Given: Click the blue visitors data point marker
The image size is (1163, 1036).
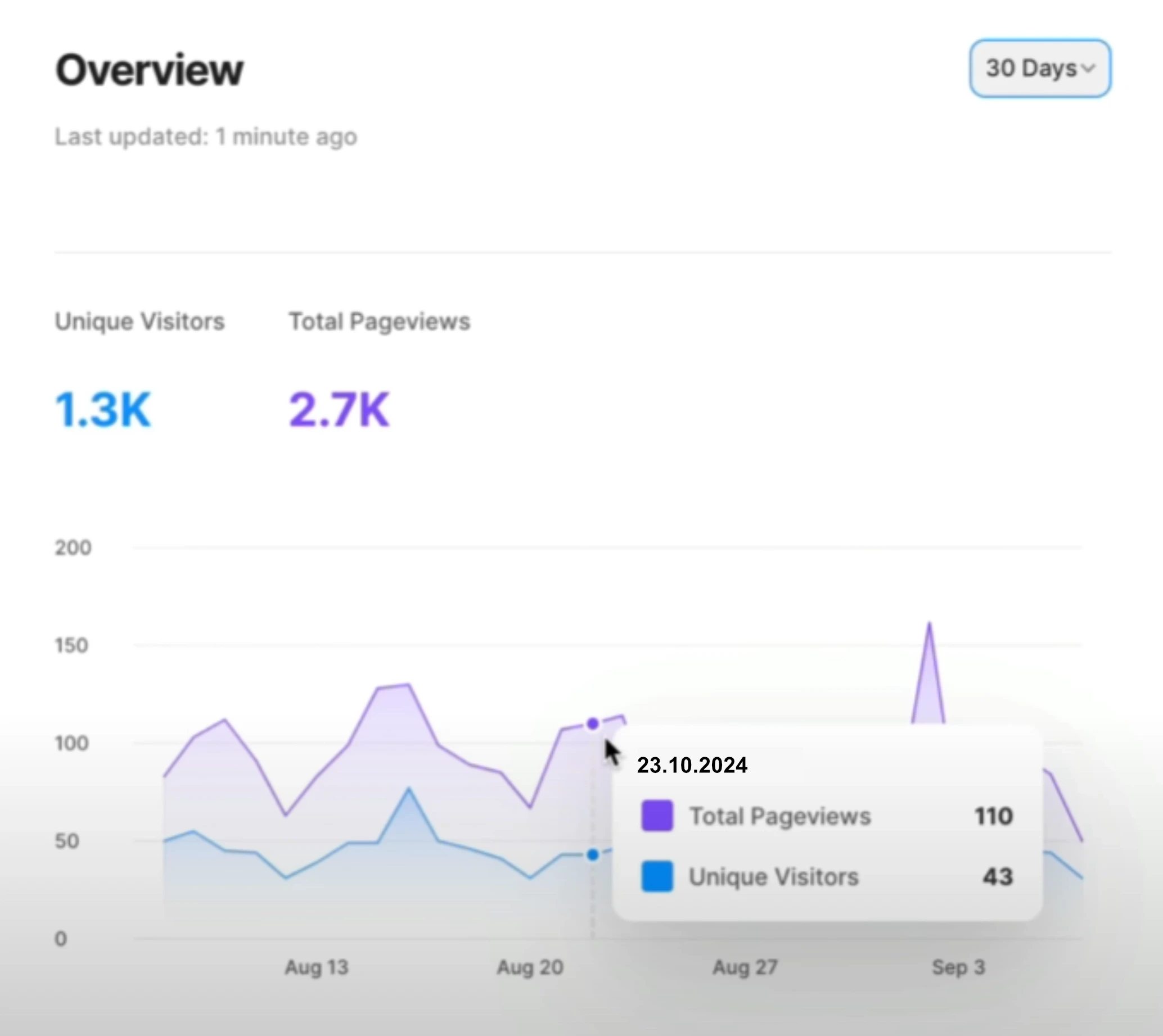Looking at the screenshot, I should (x=592, y=855).
